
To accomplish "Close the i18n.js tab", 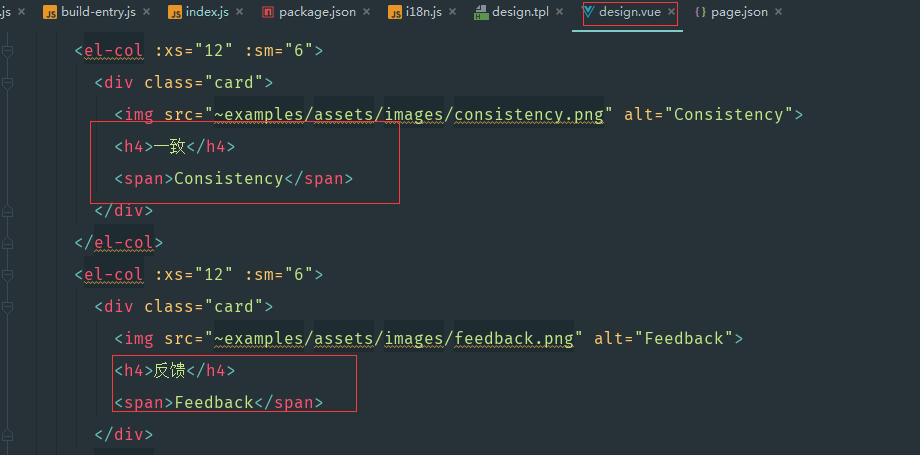I will [x=452, y=12].
